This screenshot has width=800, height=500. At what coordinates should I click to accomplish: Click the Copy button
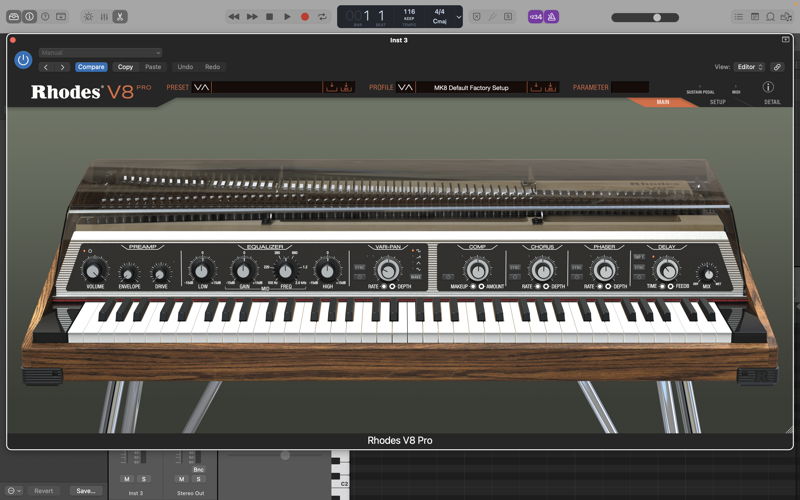(125, 67)
